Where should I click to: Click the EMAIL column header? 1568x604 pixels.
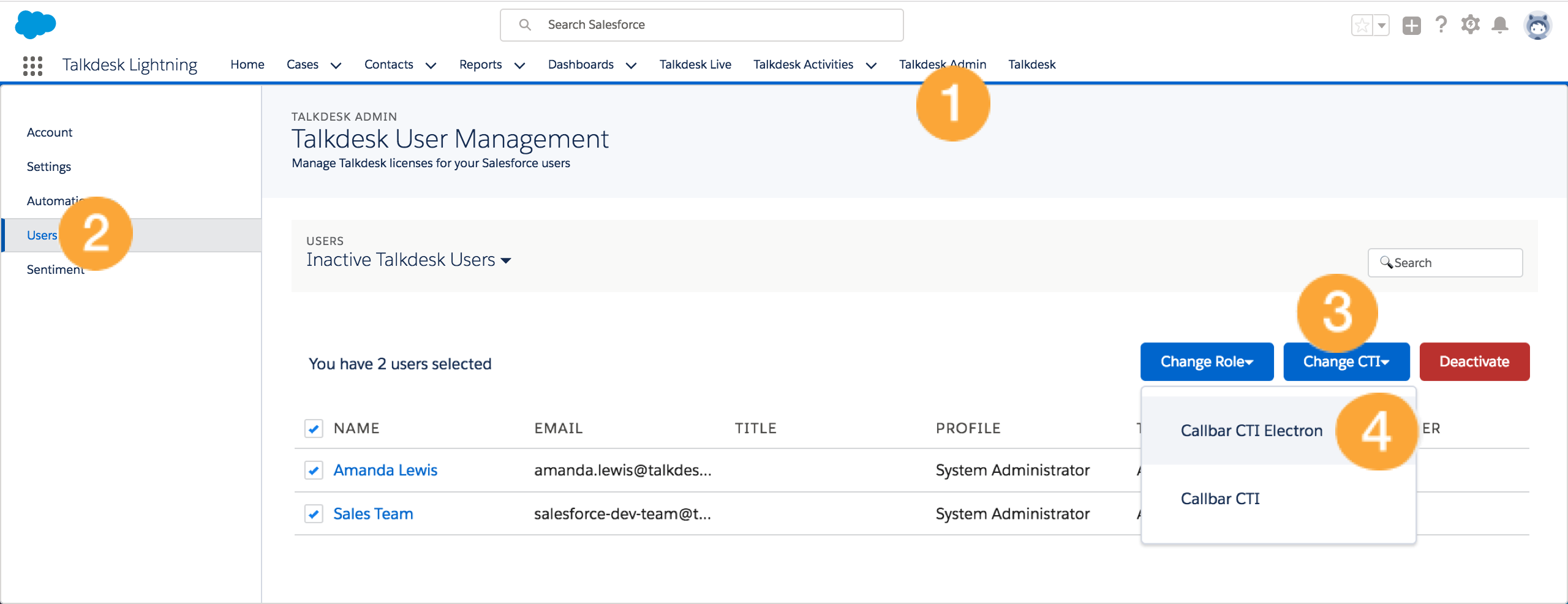pyautogui.click(x=558, y=428)
